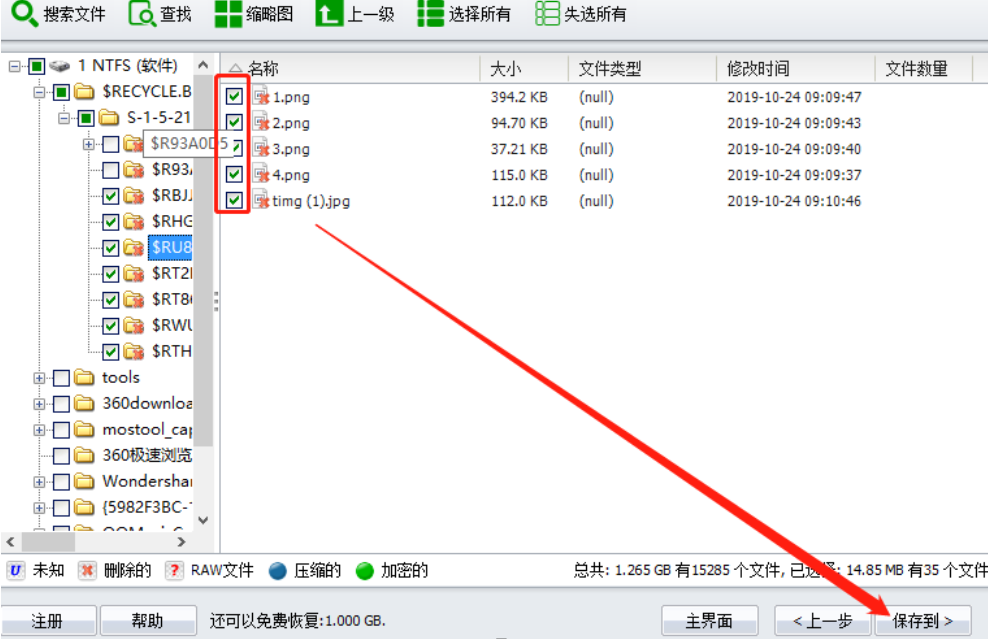988x639 pixels.
Task: Sort by modified time column (修改时间)
Action: (796, 69)
